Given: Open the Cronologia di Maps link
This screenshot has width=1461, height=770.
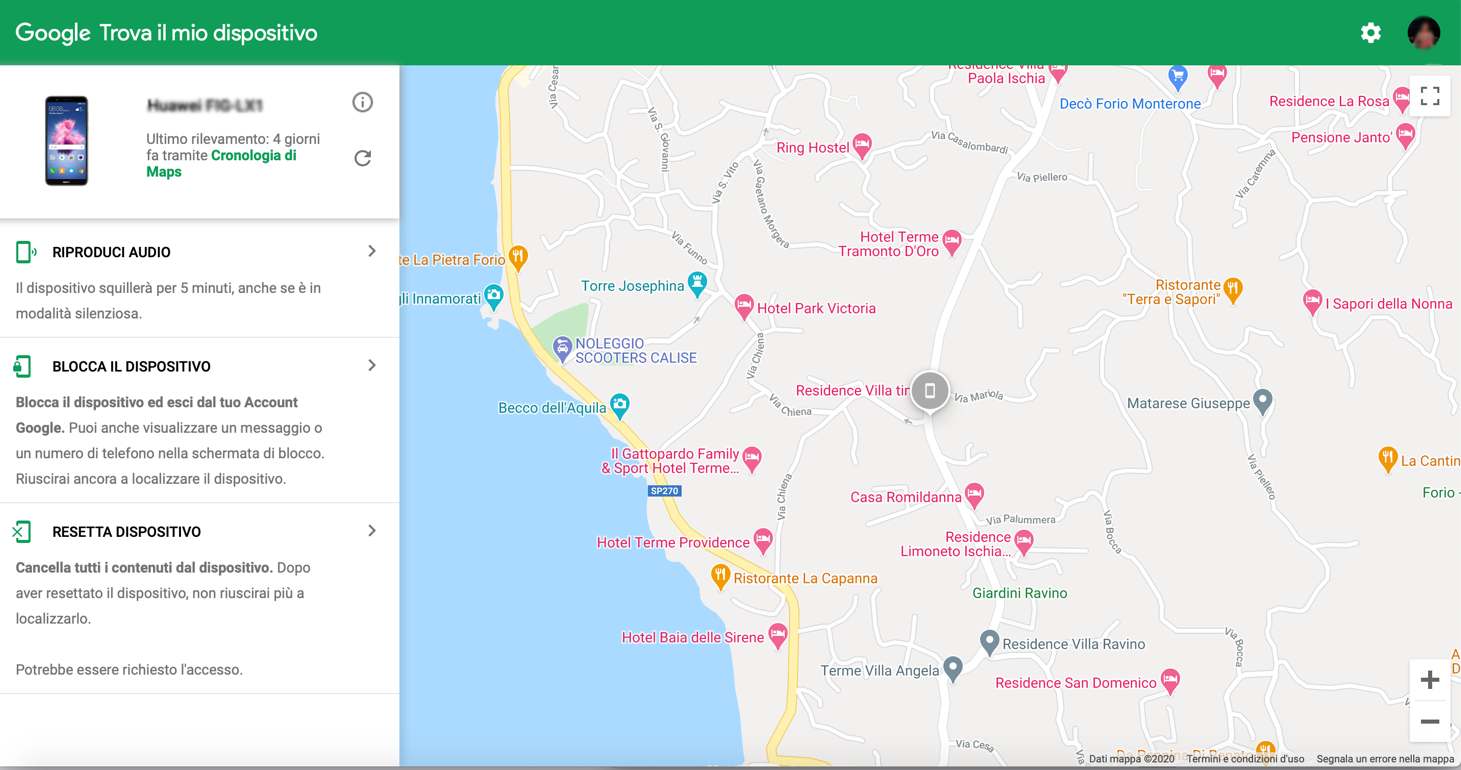Looking at the screenshot, I should point(221,163).
